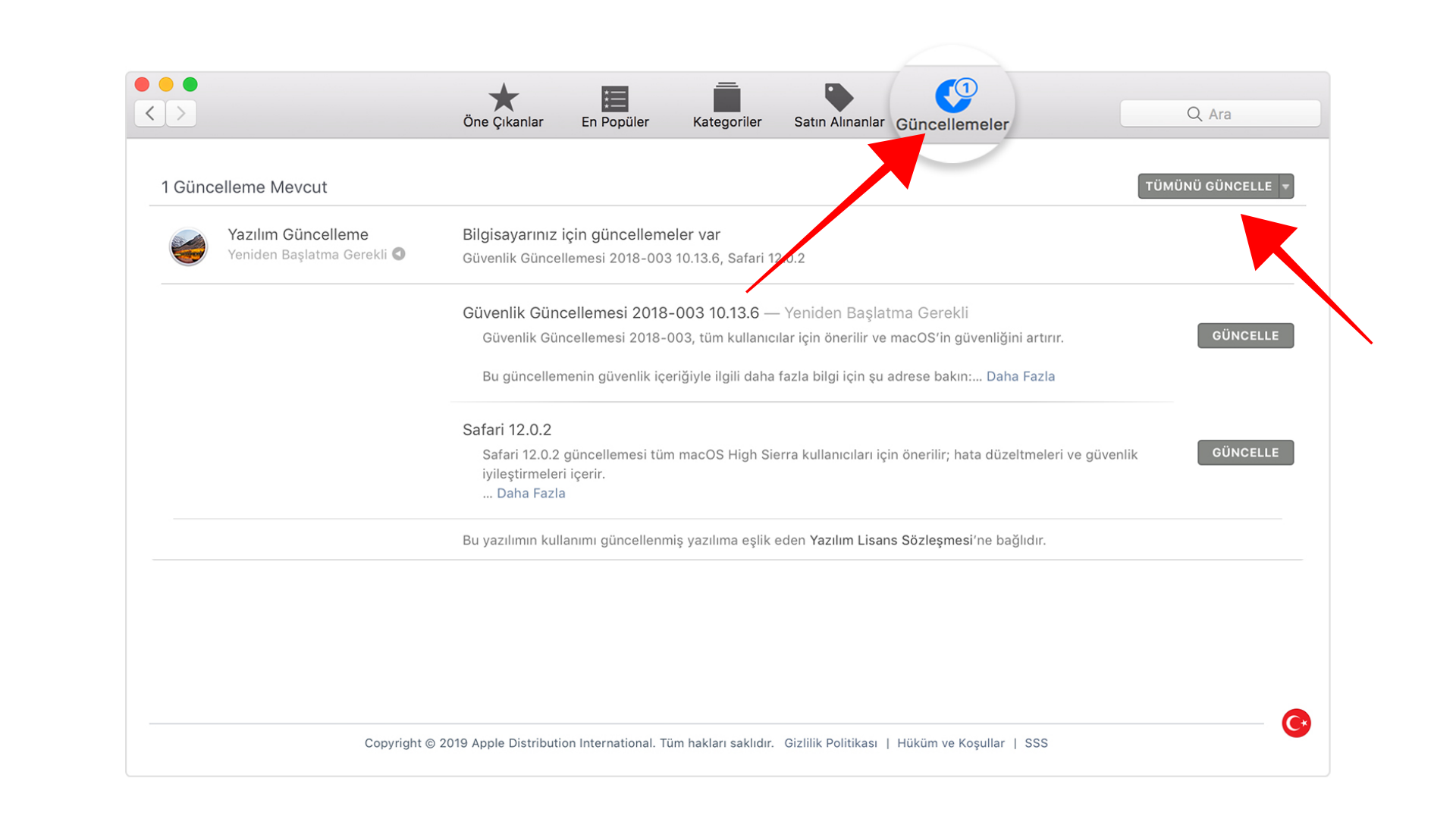Open the Gizlilik Politikası footer link
Image resolution: width=1456 pixels, height=819 pixels.
click(830, 743)
